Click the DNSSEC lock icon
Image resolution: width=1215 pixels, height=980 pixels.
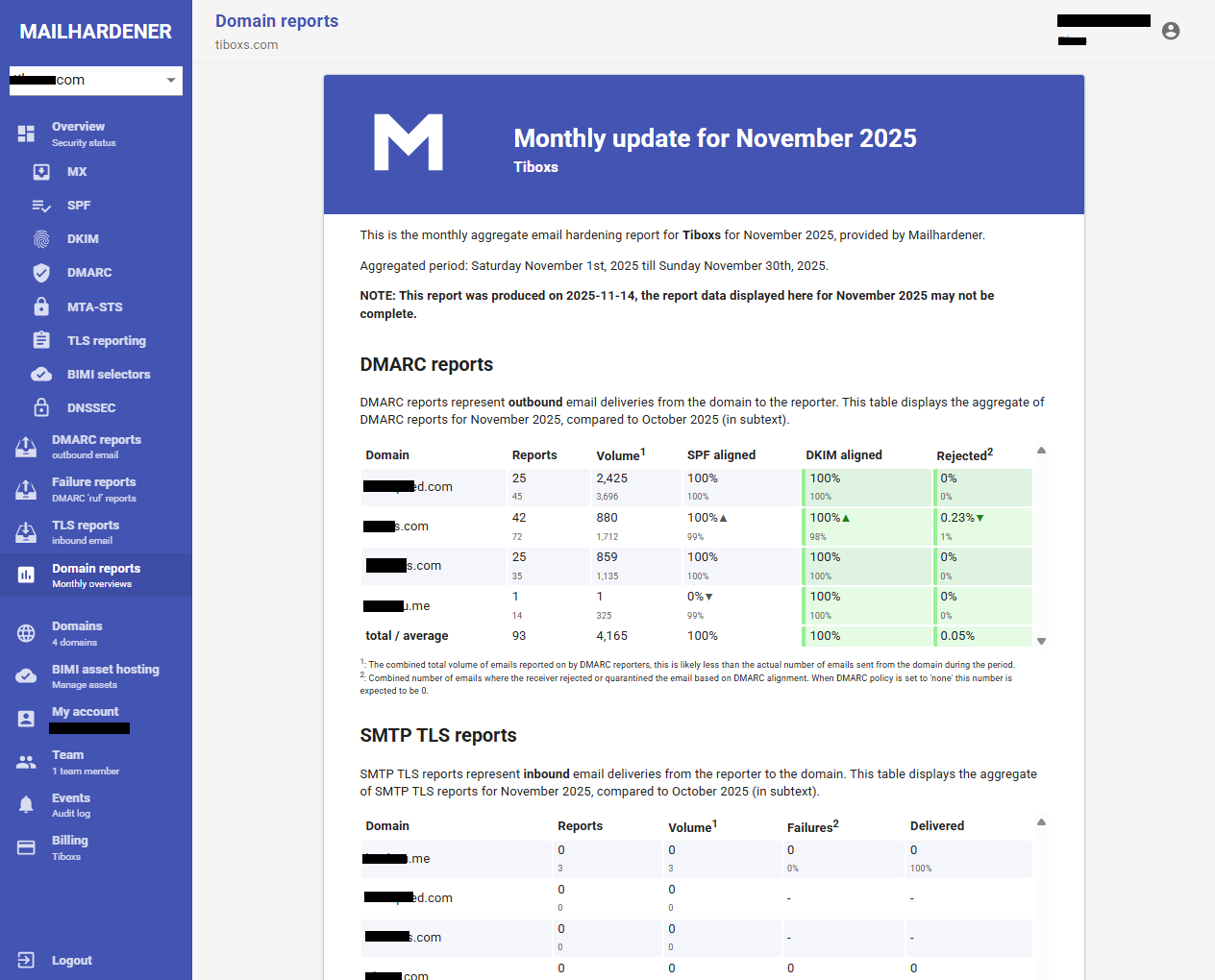pyautogui.click(x=41, y=407)
